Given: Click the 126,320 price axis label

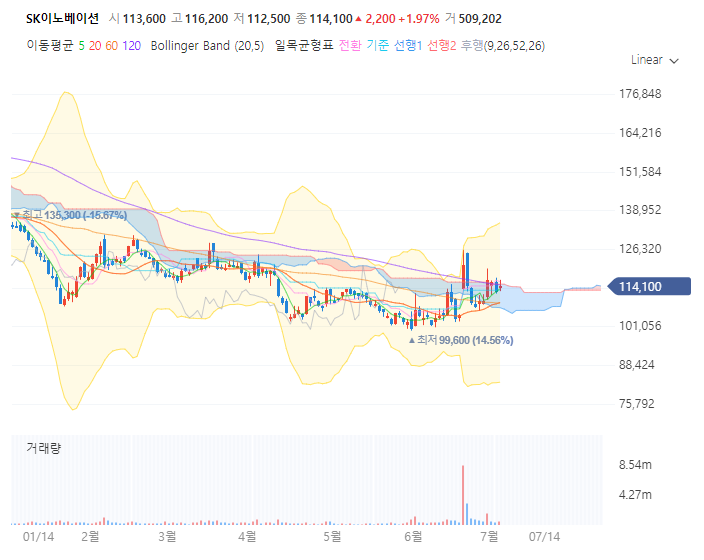Looking at the screenshot, I should pyautogui.click(x=640, y=249).
